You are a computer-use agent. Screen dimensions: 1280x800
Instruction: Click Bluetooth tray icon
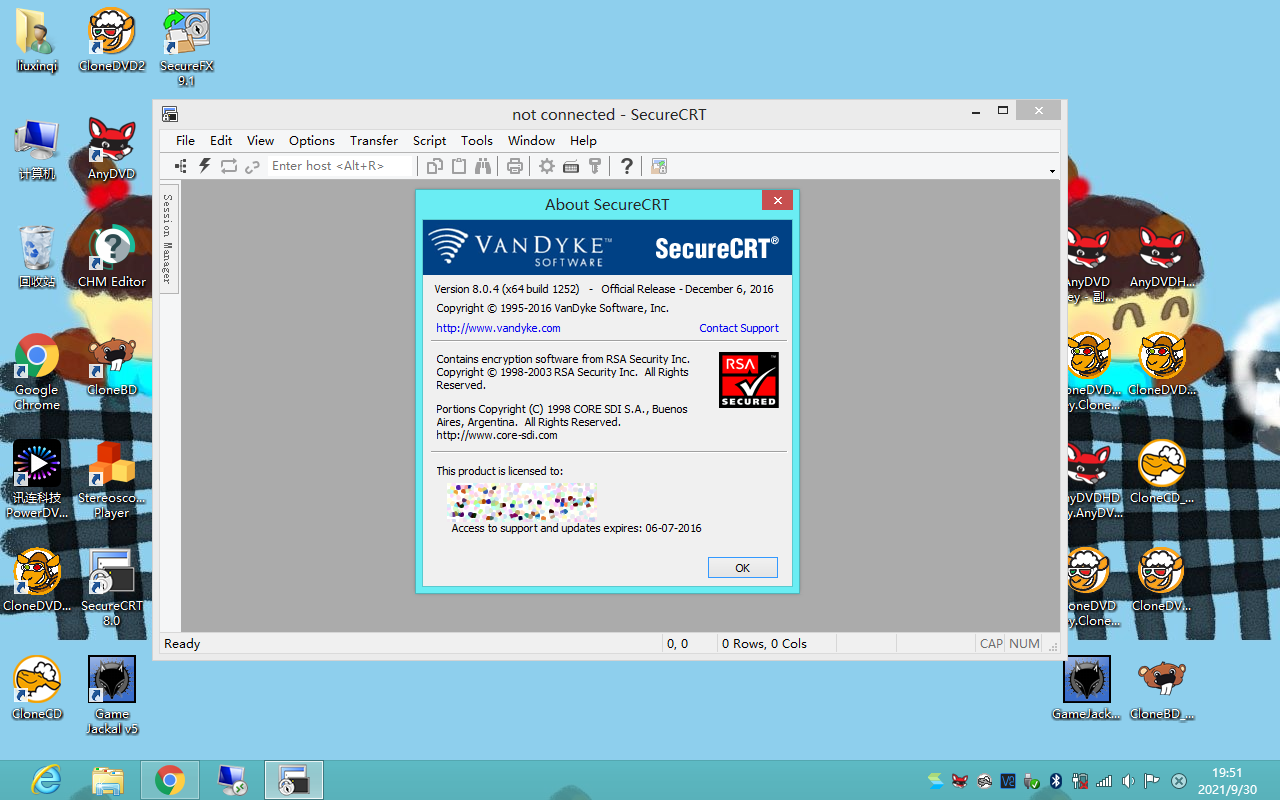click(x=1056, y=781)
